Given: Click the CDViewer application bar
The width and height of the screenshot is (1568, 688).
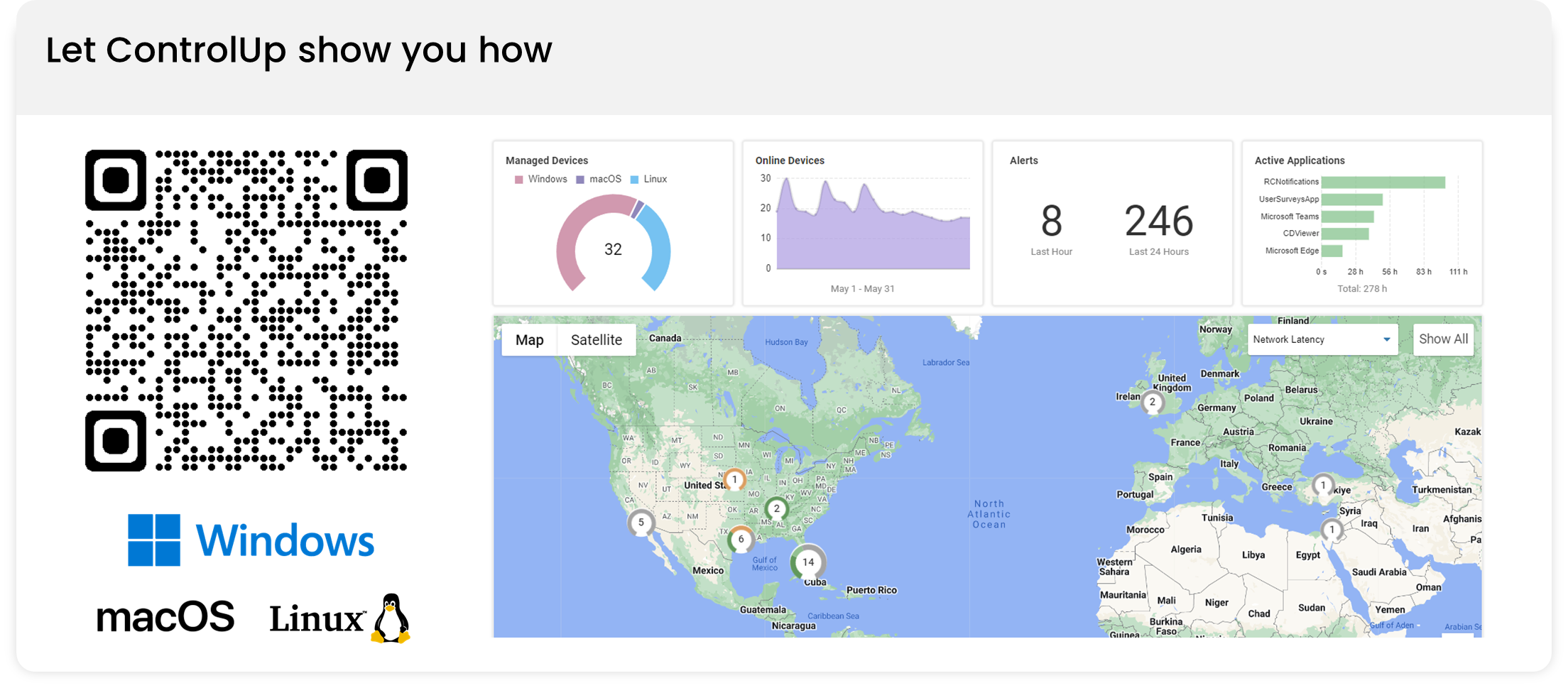Looking at the screenshot, I should (x=1345, y=234).
